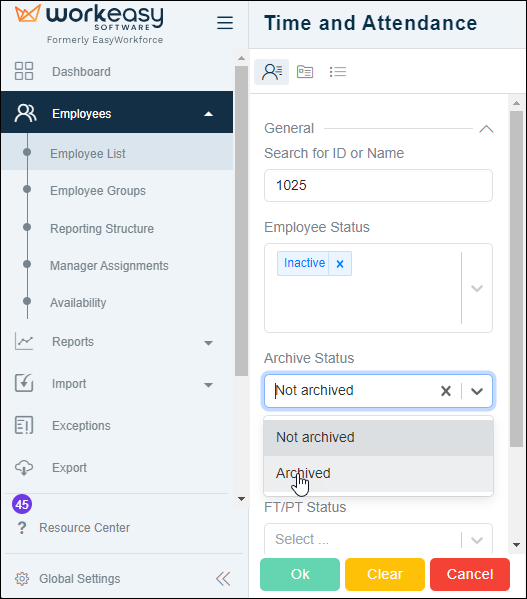Open the Employee Status dropdown arrow
Screen dimensions: 527x599
pos(477,288)
